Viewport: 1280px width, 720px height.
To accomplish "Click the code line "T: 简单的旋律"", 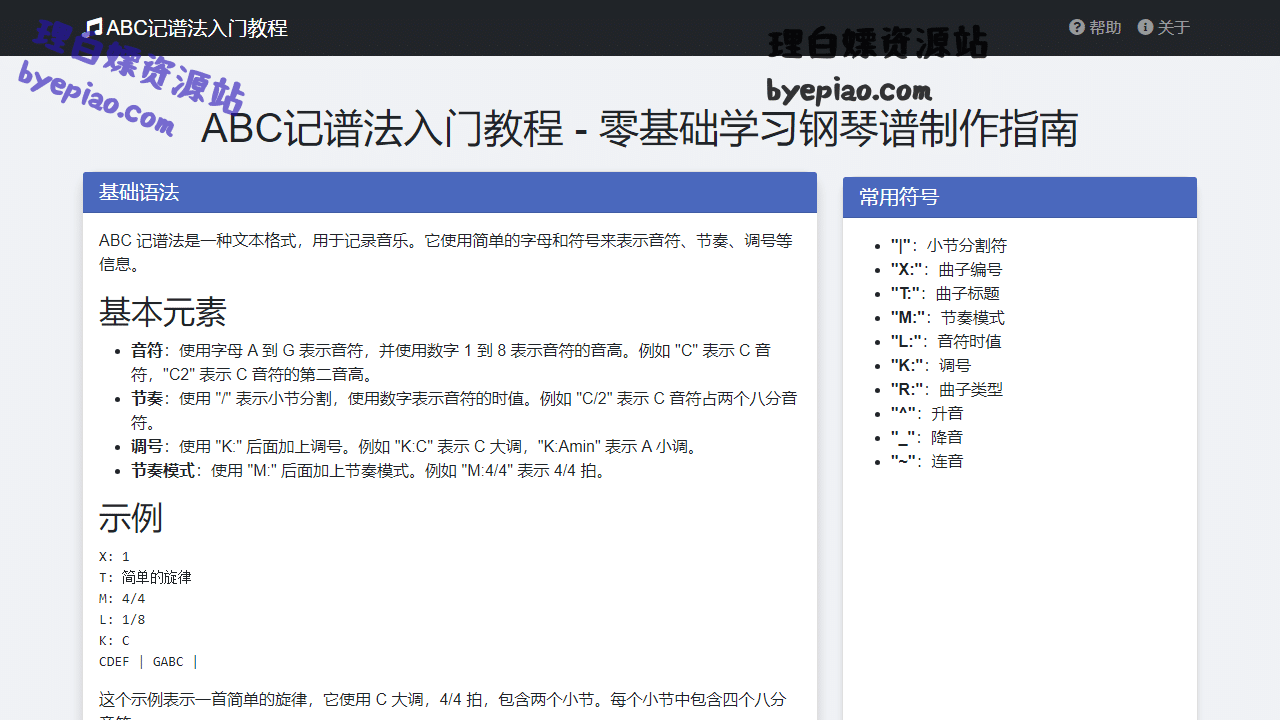I will (145, 577).
